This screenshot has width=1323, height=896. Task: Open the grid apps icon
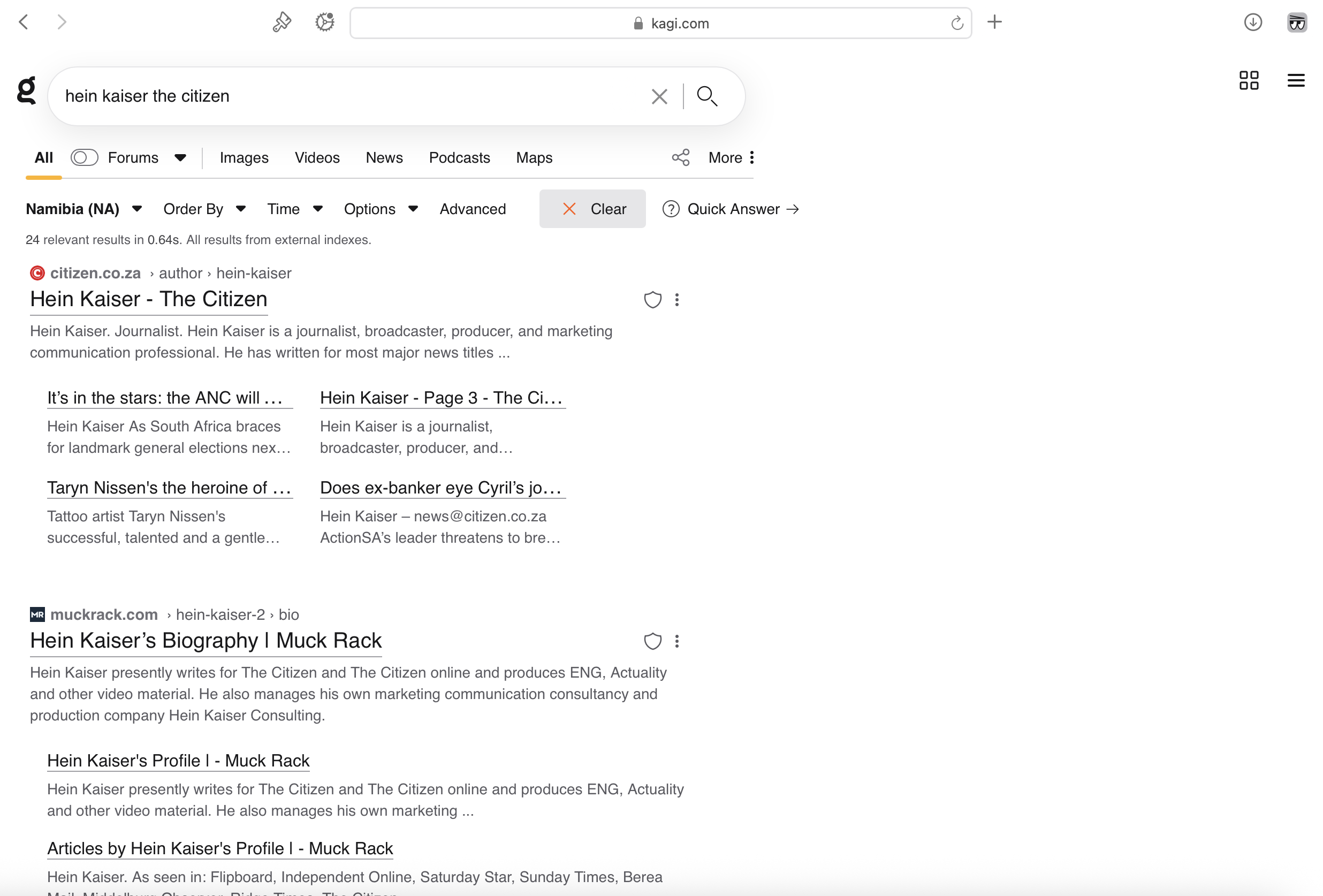1249,80
